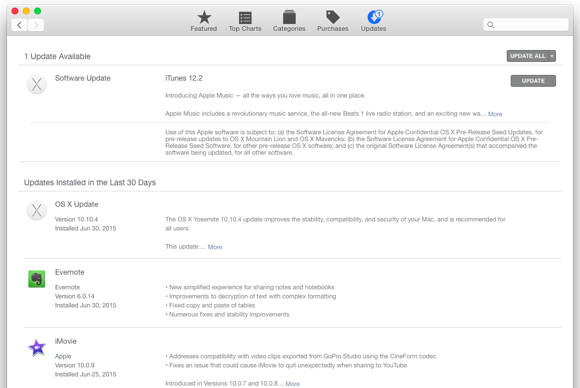Click the Evernote app title
The height and width of the screenshot is (388, 580).
(x=70, y=272)
